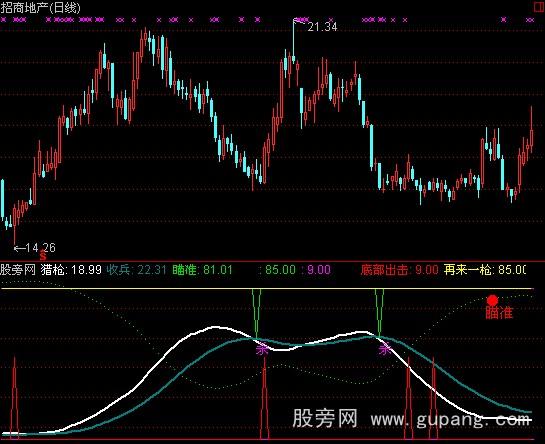Click the red dot 瞄准 signal marker
Image resolution: width=545 pixels, height=444 pixels.
[x=492, y=300]
